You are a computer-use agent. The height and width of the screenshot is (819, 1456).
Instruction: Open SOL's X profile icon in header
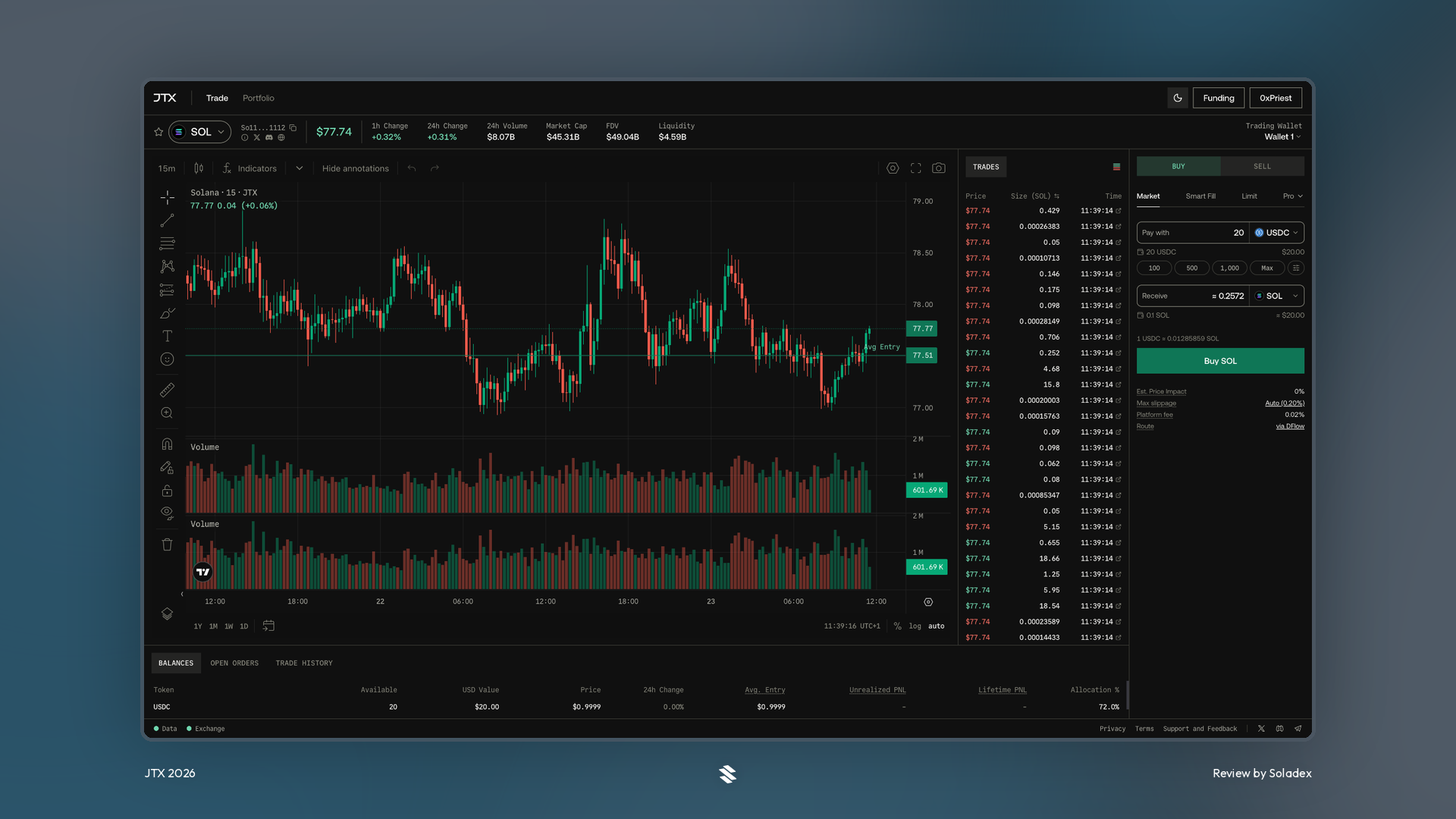coord(256,138)
